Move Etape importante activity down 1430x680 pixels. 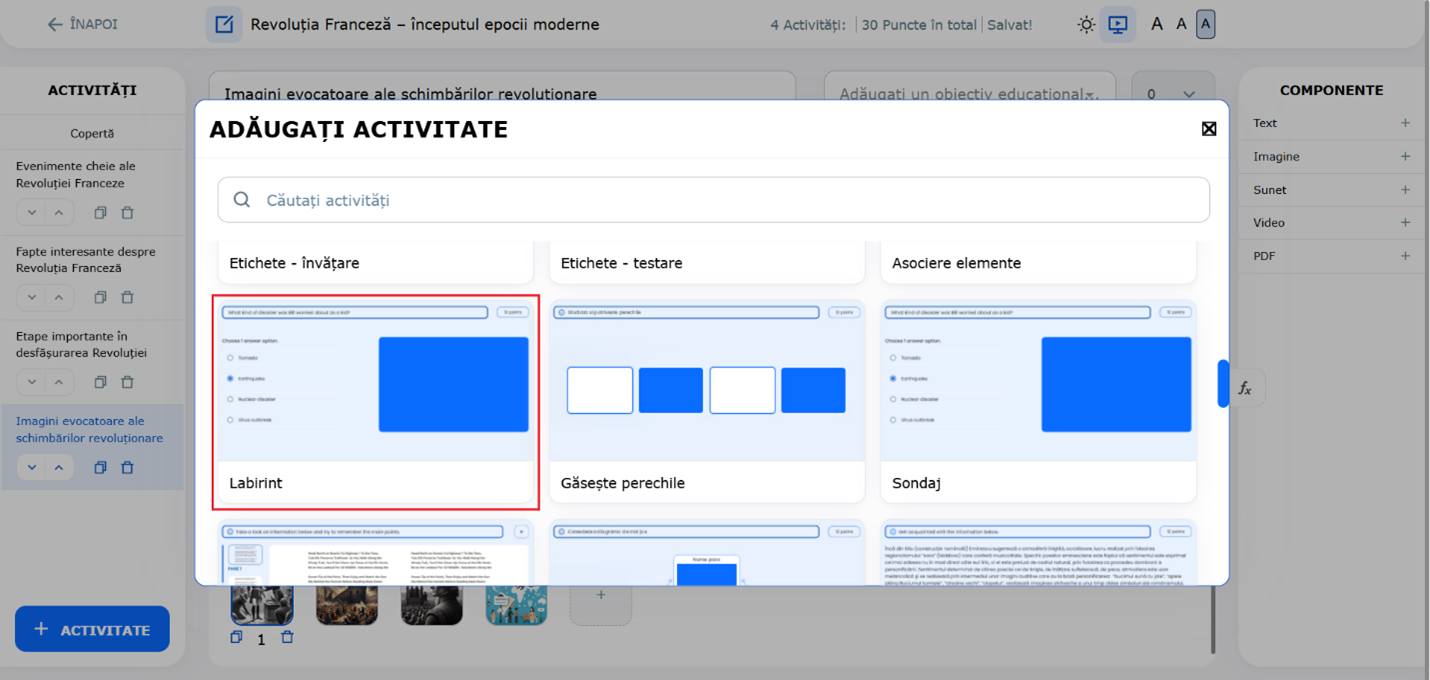tap(32, 382)
